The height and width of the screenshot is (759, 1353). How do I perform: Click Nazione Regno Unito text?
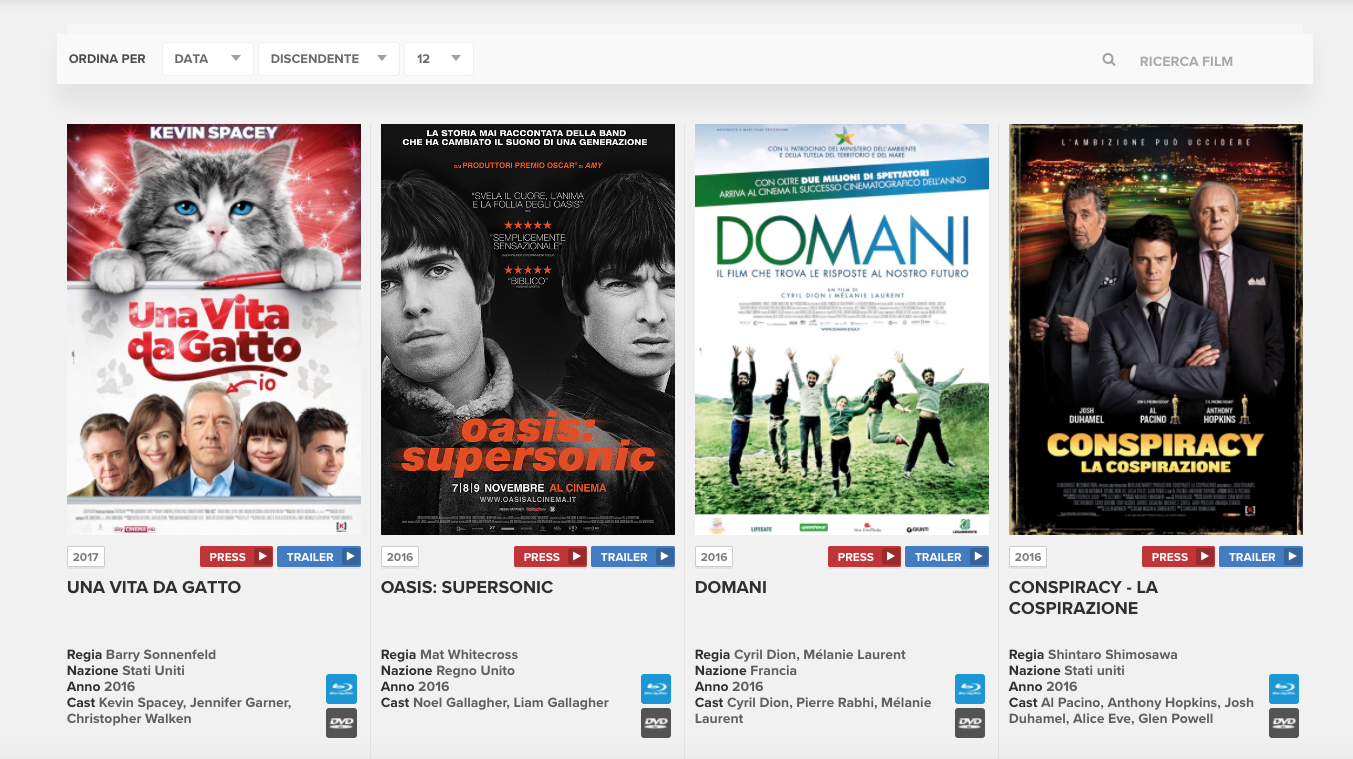tap(448, 671)
